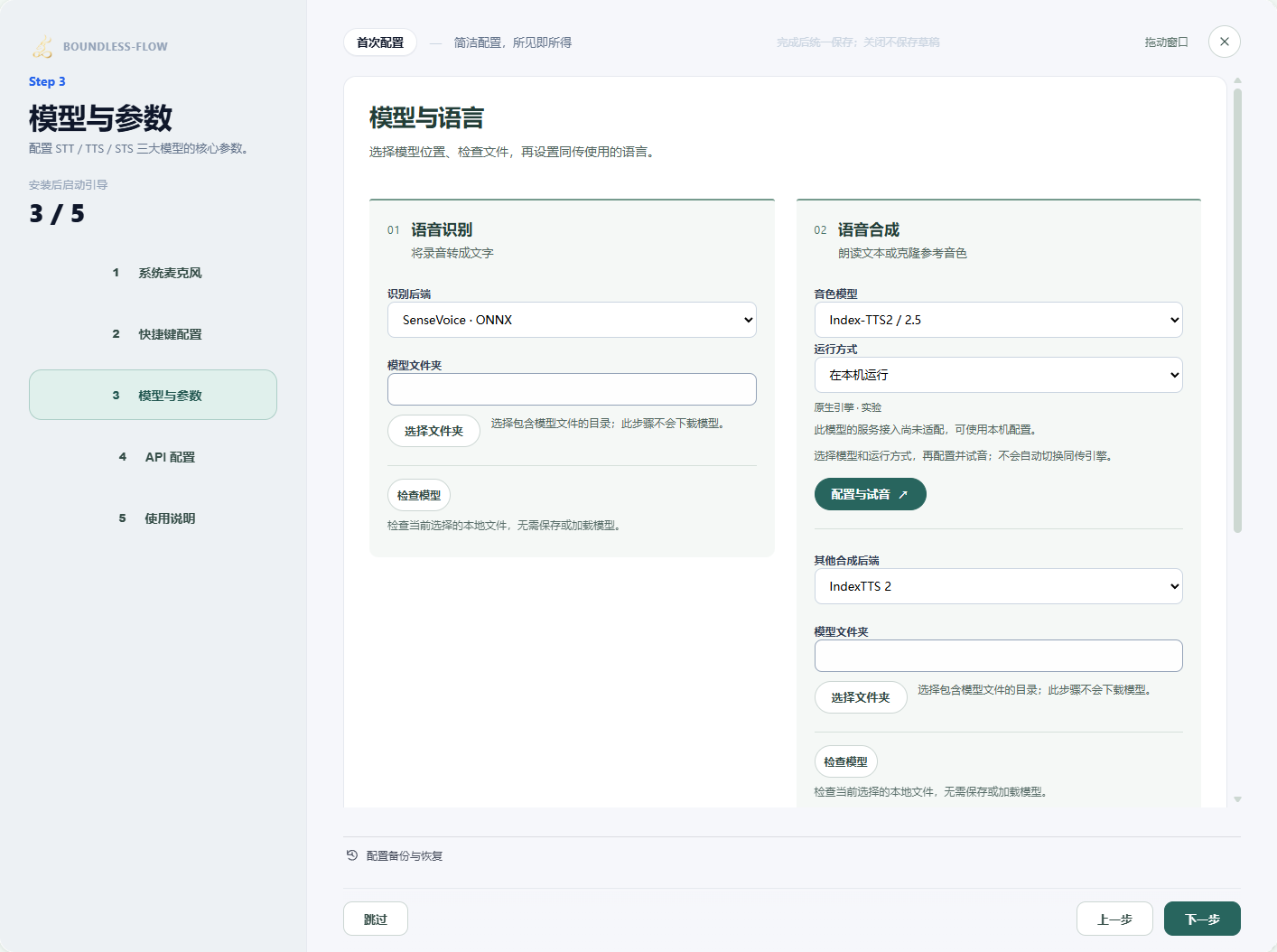Click the scrollbar down arrow
The image size is (1277, 952).
coord(1237,799)
